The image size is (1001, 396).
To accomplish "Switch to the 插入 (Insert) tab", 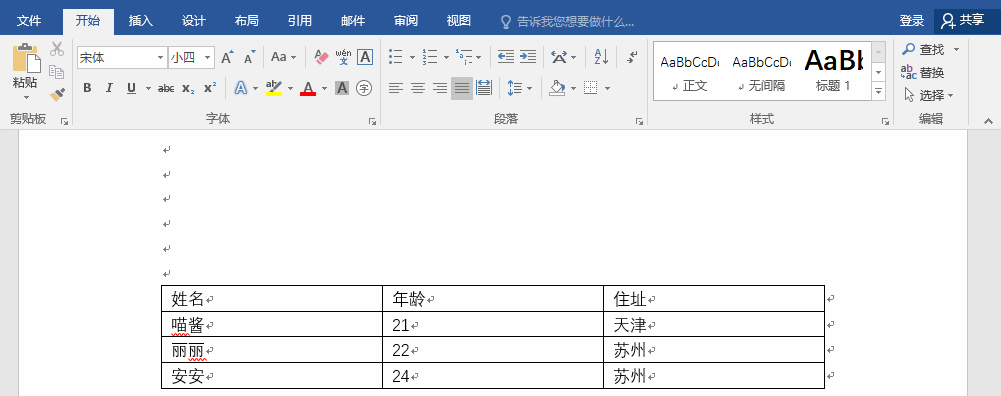I will click(x=140, y=21).
